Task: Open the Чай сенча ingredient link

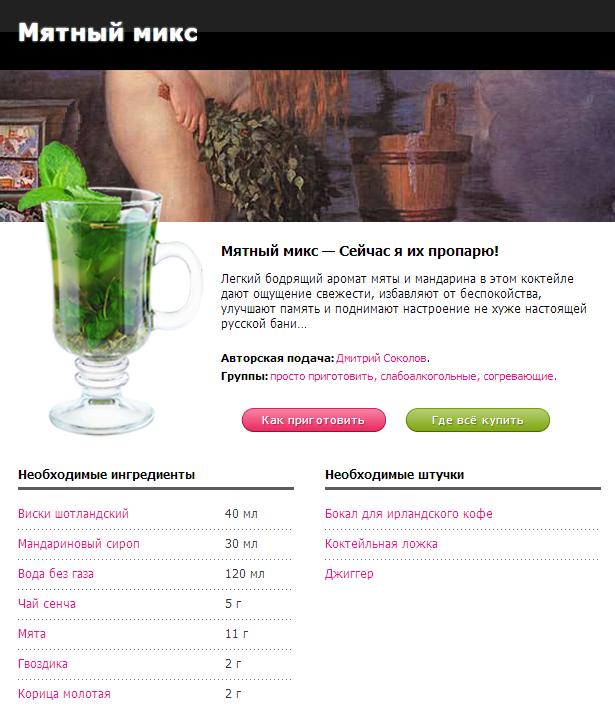Action: coord(47,603)
